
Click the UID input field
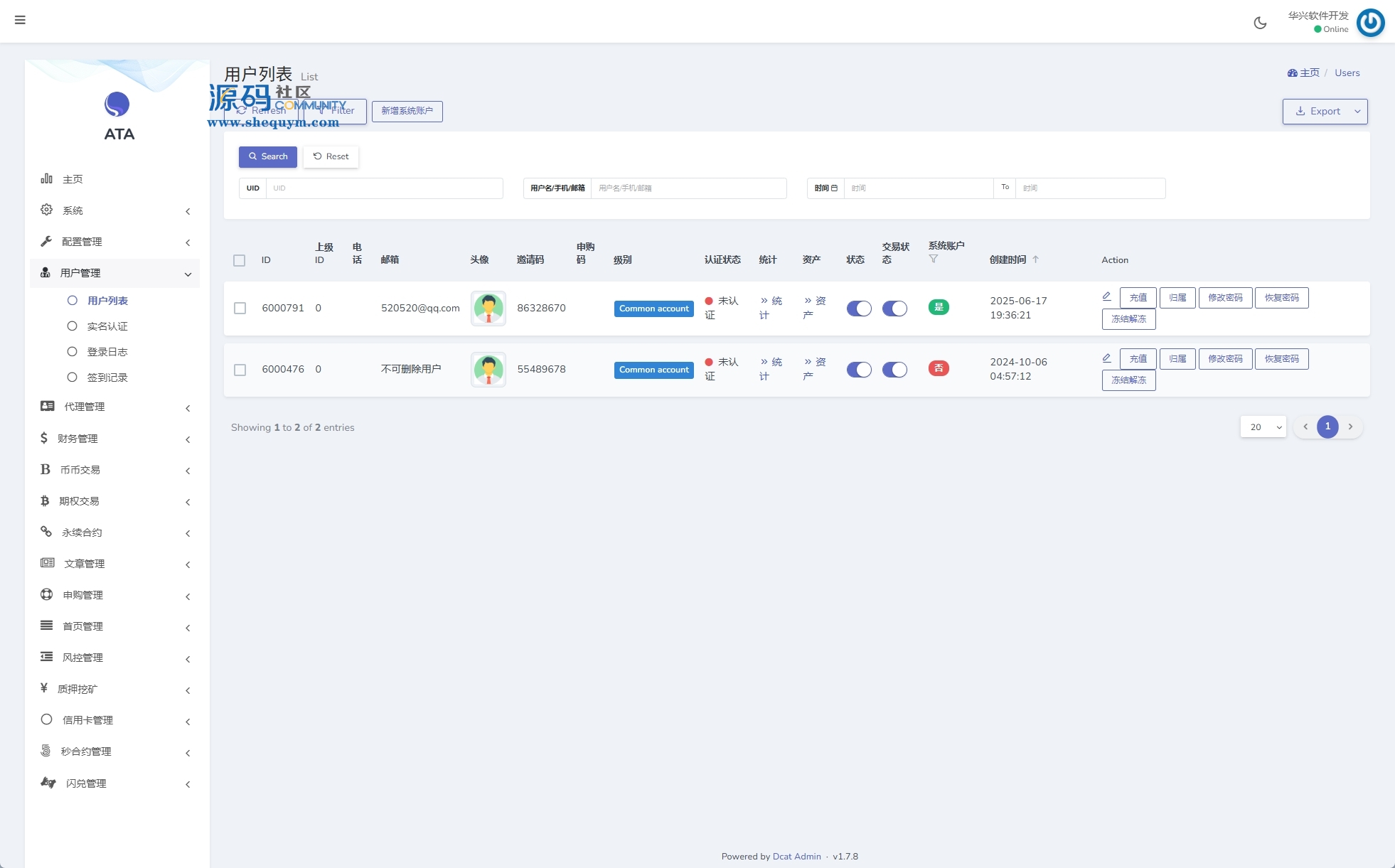point(384,188)
